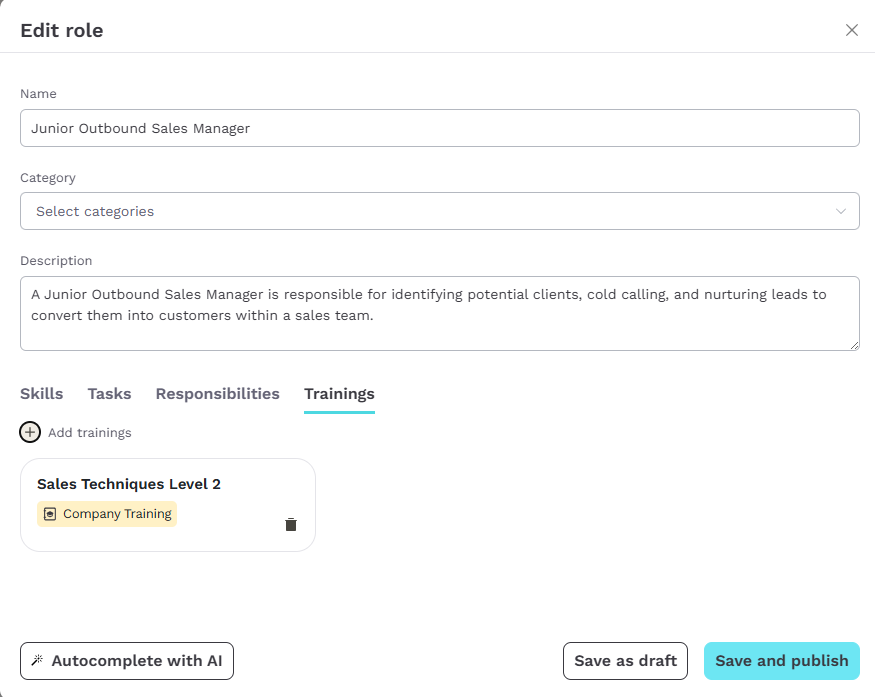Viewport: 875px width, 697px height.
Task: Click the plus icon to add trainings
Action: coord(30,432)
